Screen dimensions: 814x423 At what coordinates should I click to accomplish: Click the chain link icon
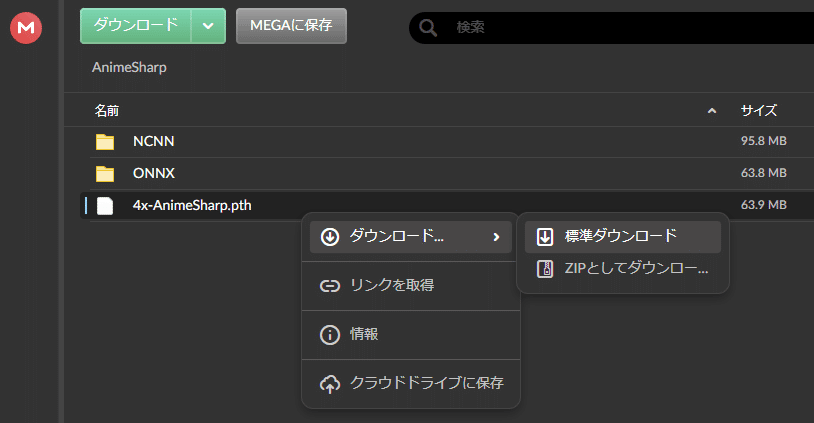[x=330, y=286]
